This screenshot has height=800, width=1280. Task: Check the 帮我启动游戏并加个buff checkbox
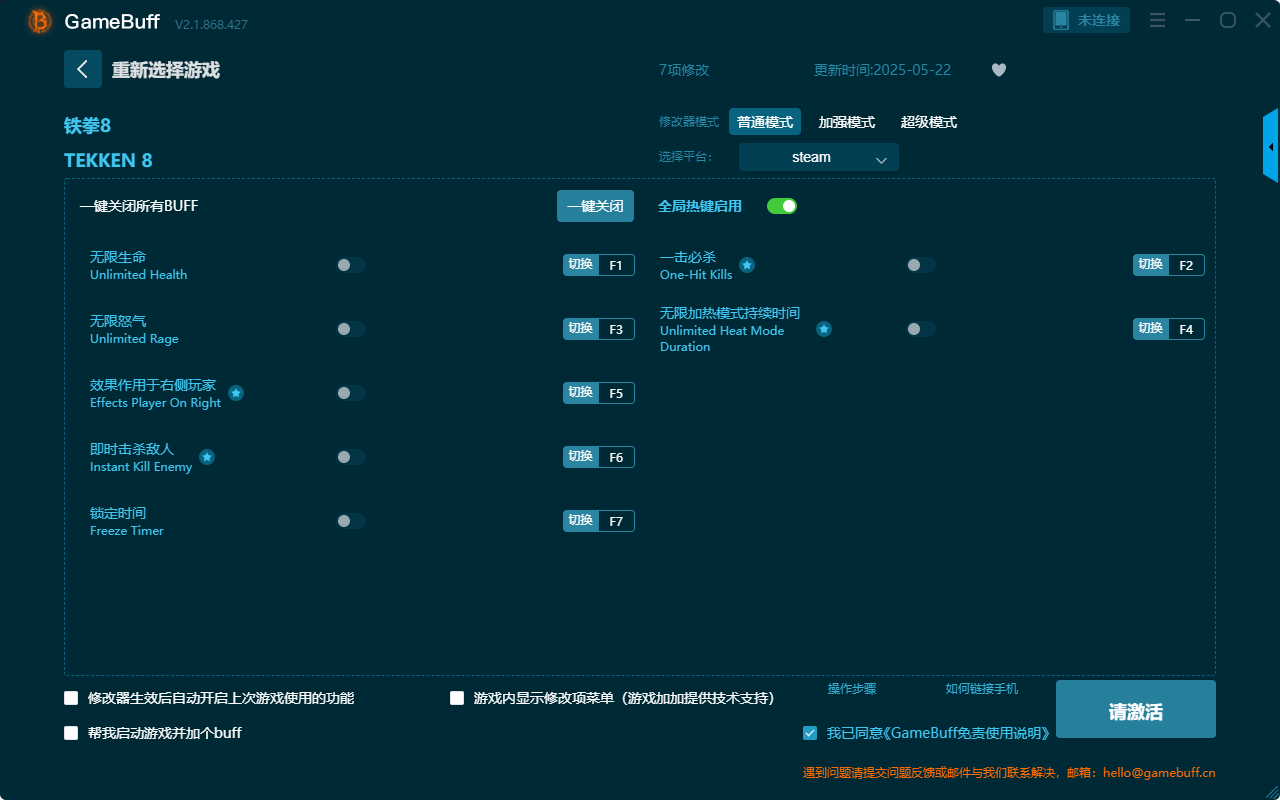click(71, 732)
